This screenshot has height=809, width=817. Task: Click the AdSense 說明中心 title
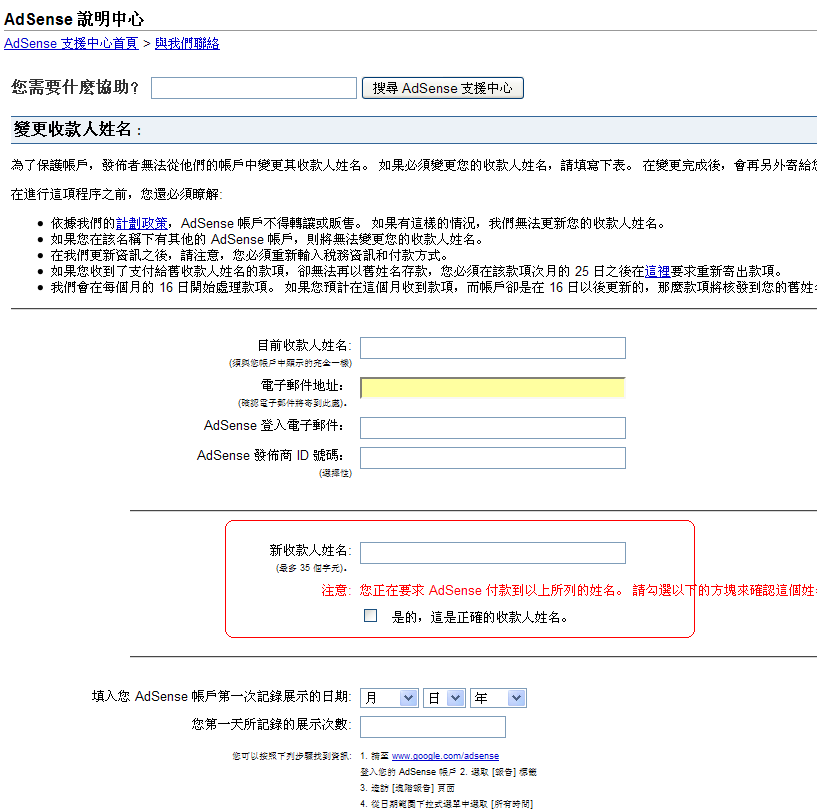coord(74,19)
